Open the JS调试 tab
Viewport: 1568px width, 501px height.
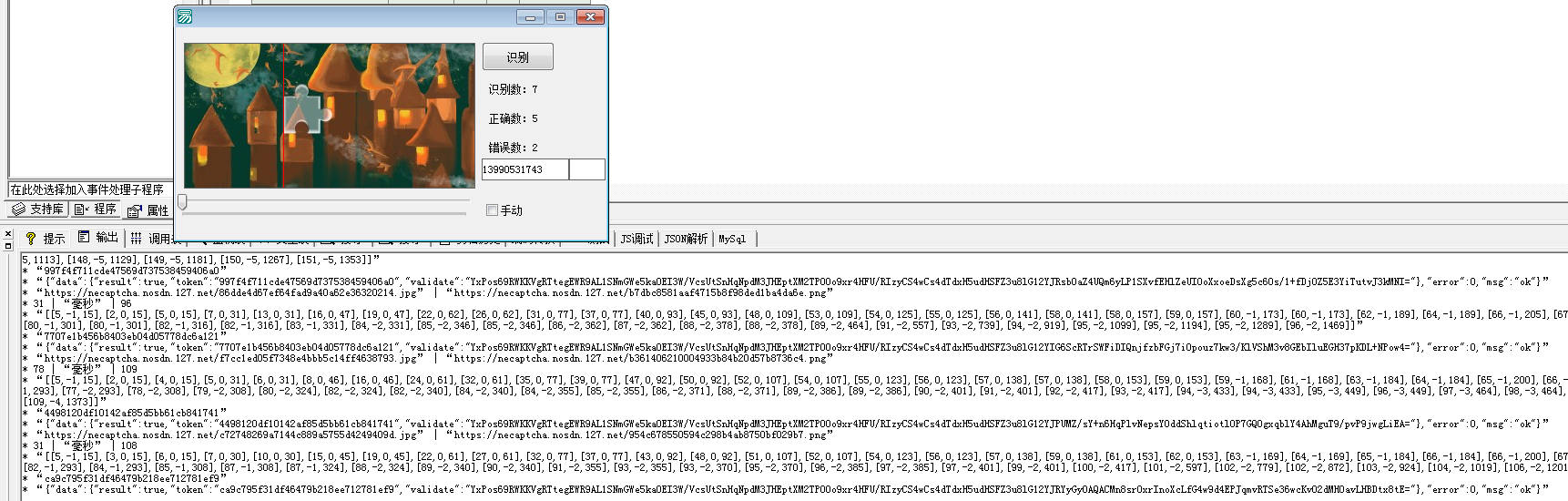click(x=636, y=239)
